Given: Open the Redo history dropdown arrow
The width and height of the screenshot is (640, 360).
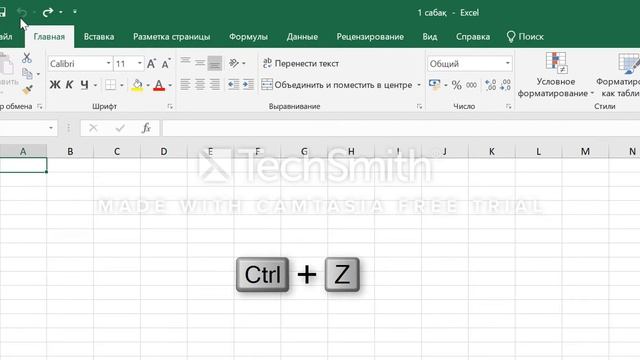Looking at the screenshot, I should tap(60, 12).
